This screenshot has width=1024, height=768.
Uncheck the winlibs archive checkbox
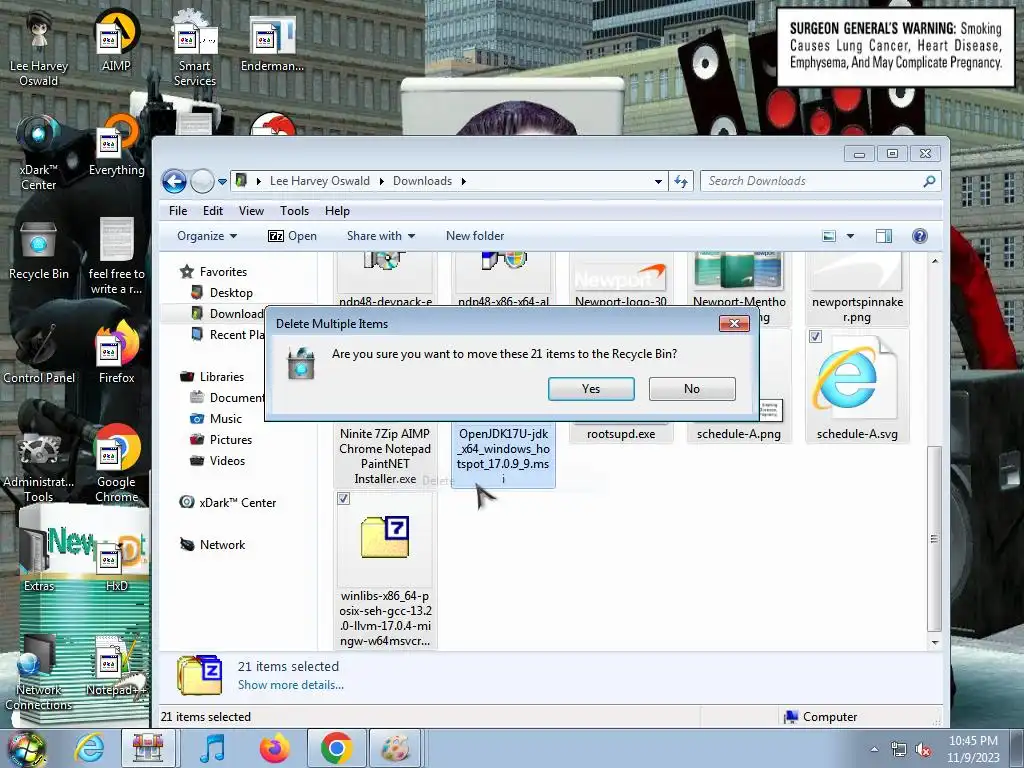coord(344,498)
